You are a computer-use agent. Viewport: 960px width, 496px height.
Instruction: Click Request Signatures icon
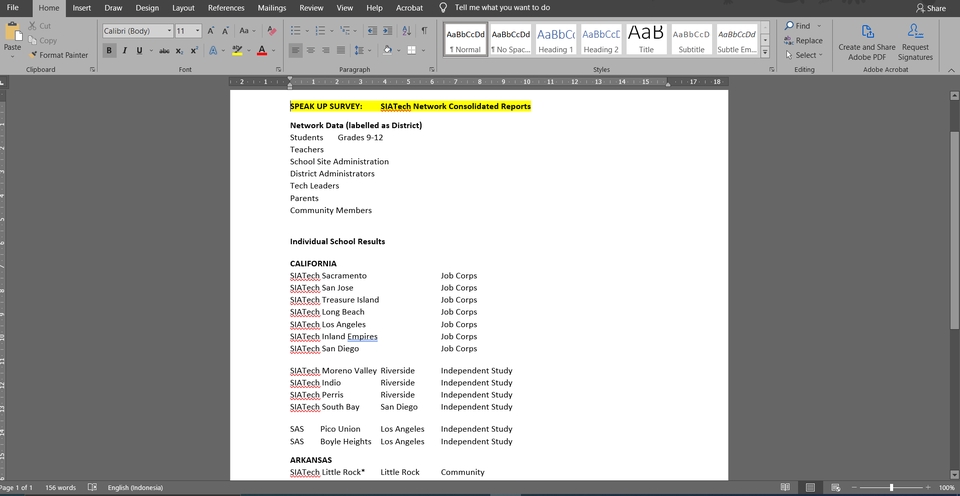(915, 42)
